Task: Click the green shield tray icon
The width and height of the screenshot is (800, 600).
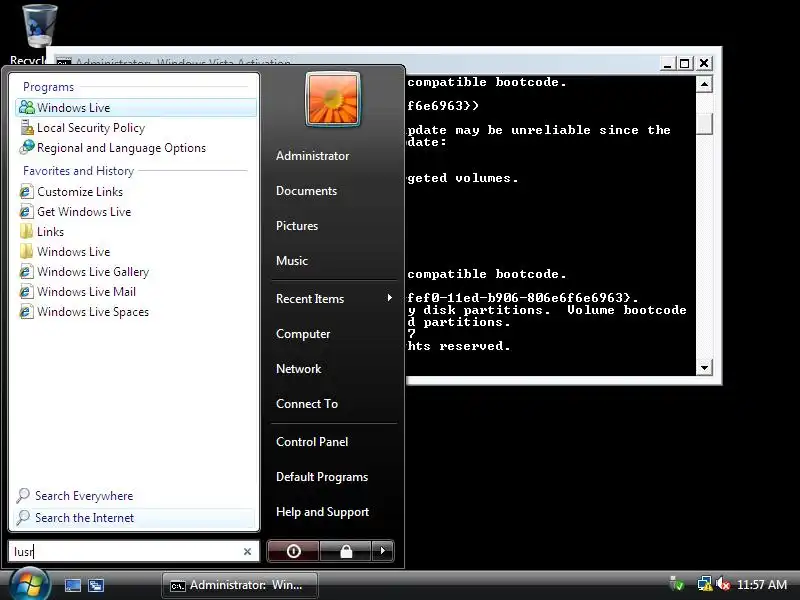Action: tap(677, 584)
